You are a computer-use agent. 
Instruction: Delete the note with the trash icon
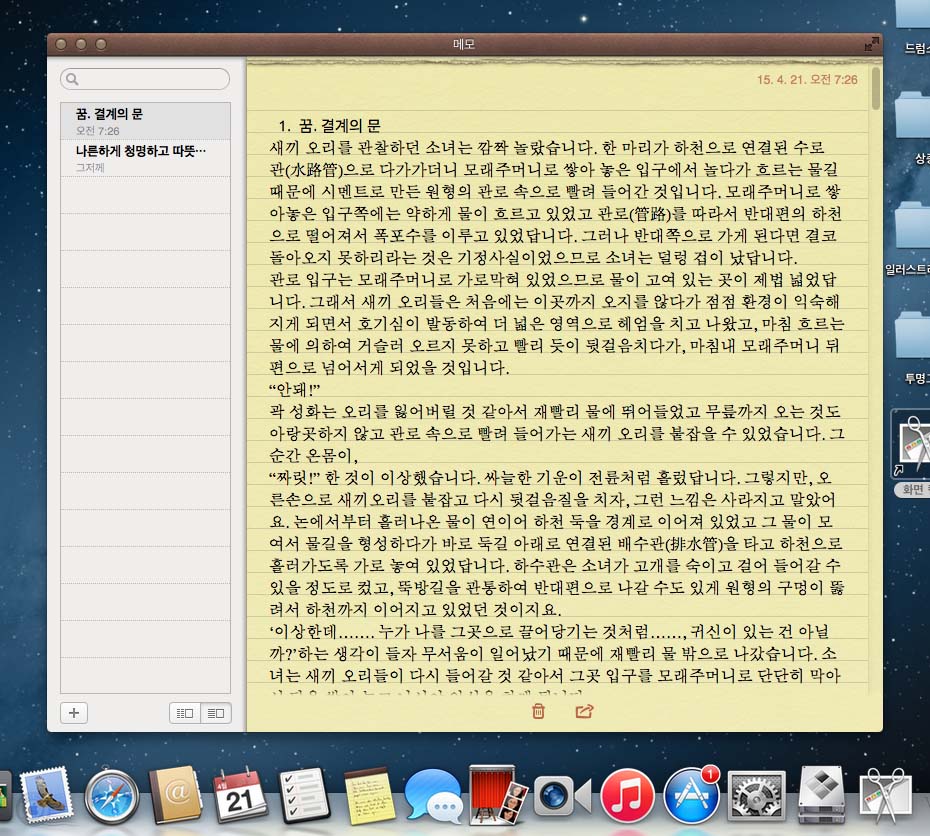point(538,712)
